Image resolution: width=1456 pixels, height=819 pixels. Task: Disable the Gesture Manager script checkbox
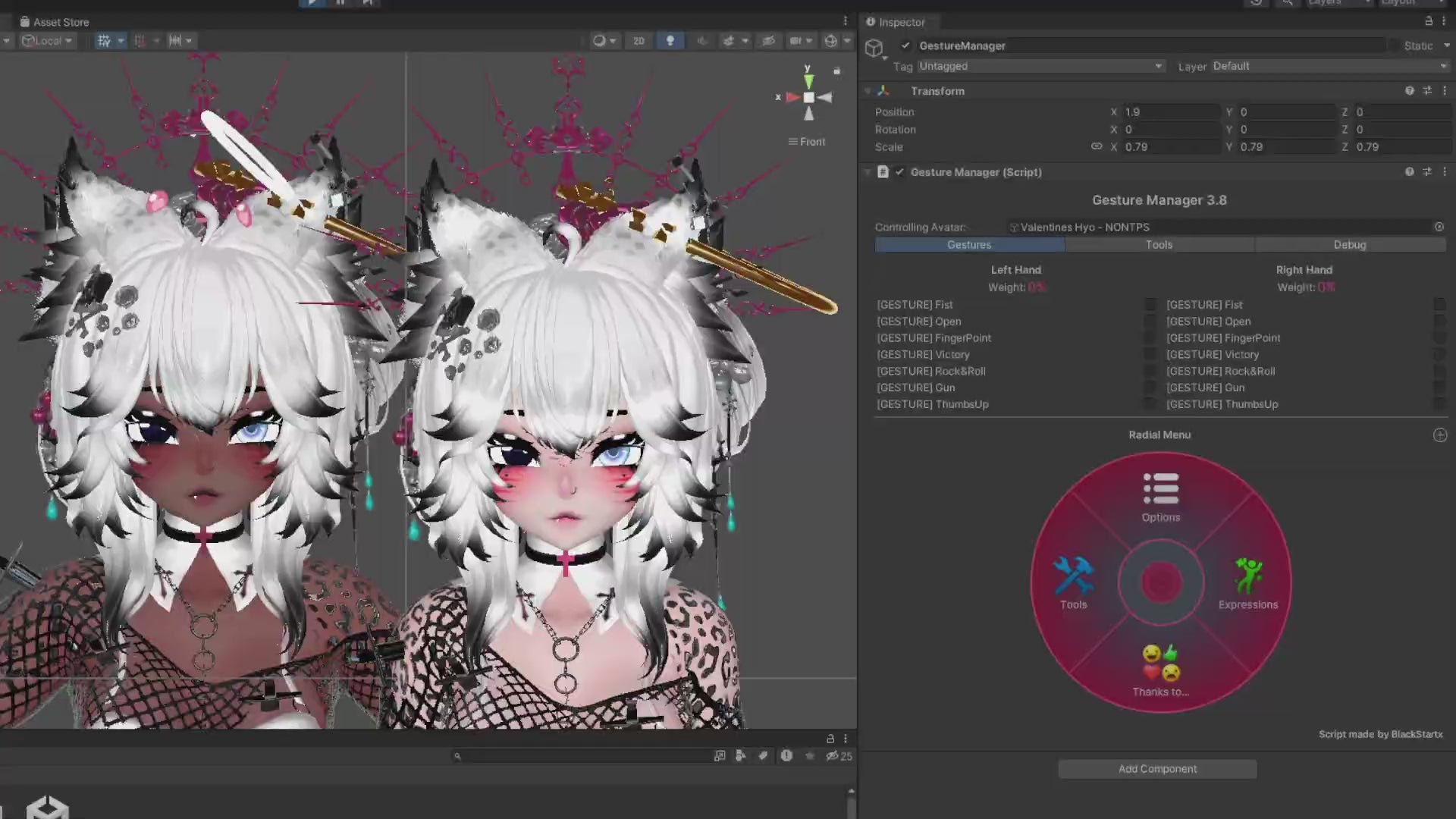click(x=899, y=172)
